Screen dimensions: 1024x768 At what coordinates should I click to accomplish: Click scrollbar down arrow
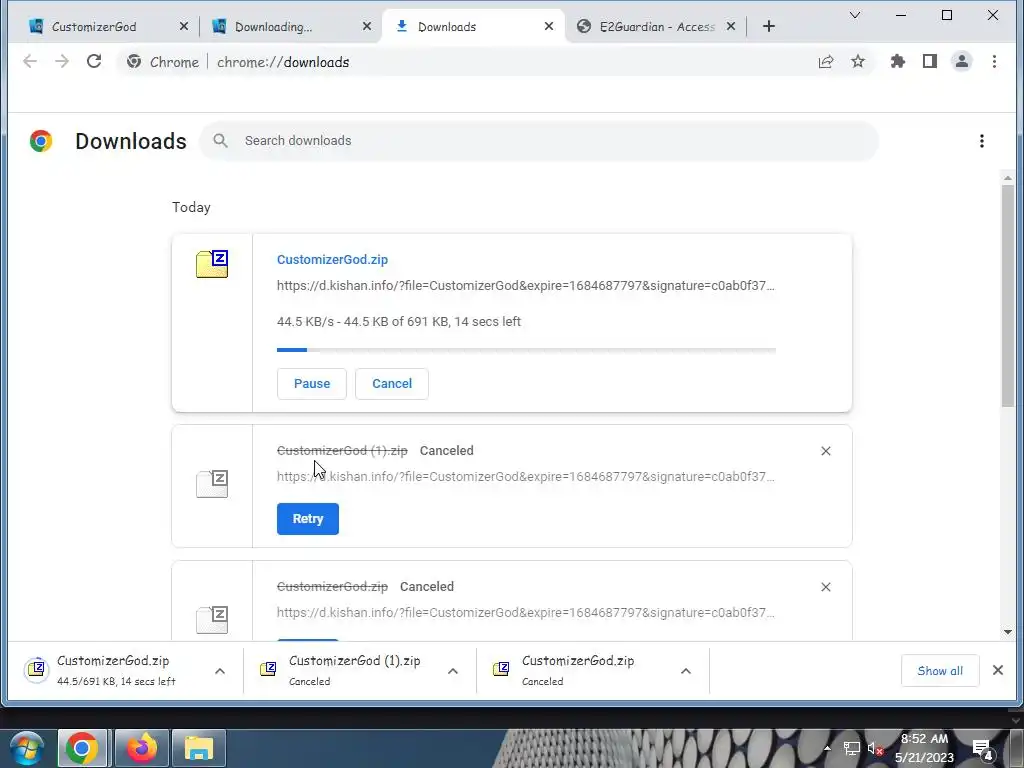pyautogui.click(x=1008, y=632)
